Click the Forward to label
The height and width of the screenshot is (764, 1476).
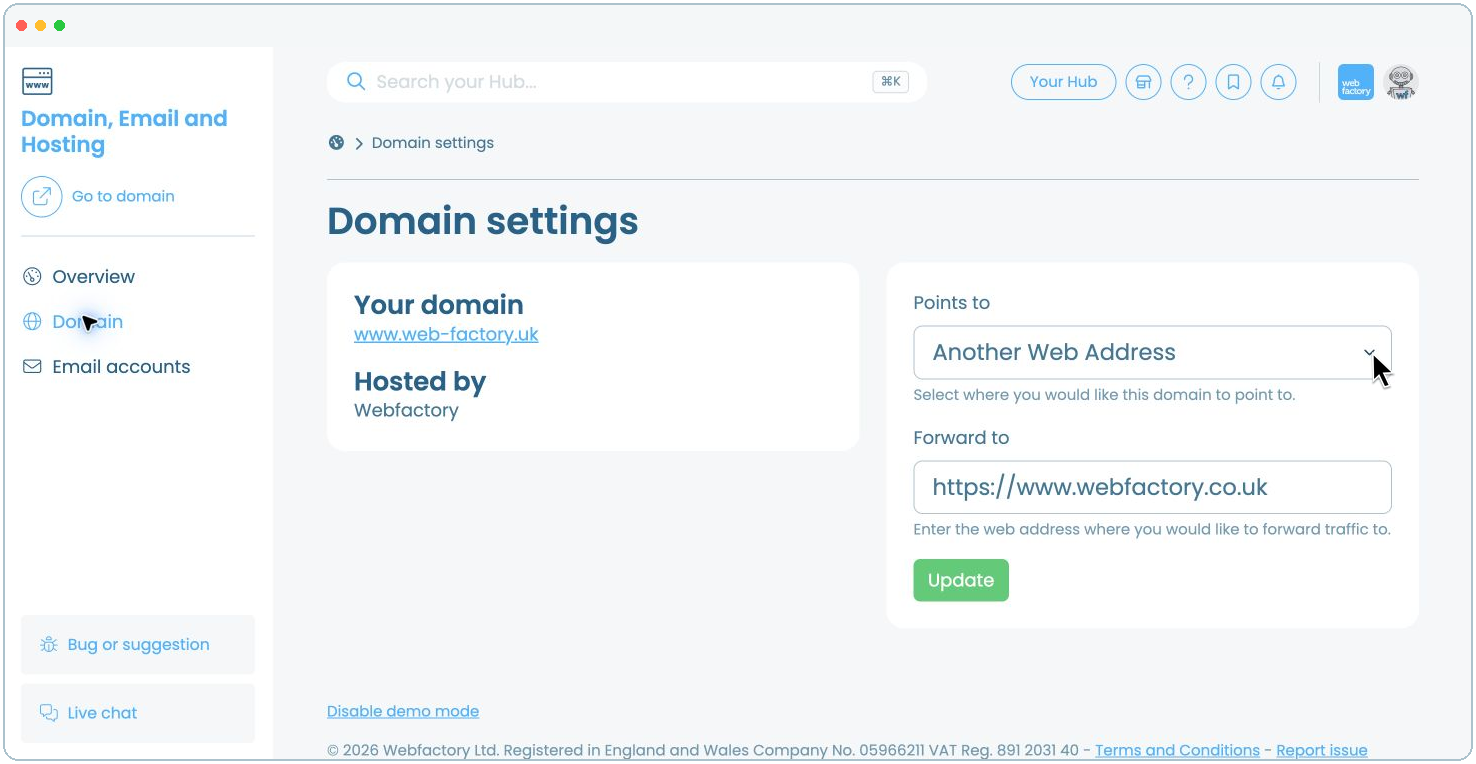(x=961, y=438)
